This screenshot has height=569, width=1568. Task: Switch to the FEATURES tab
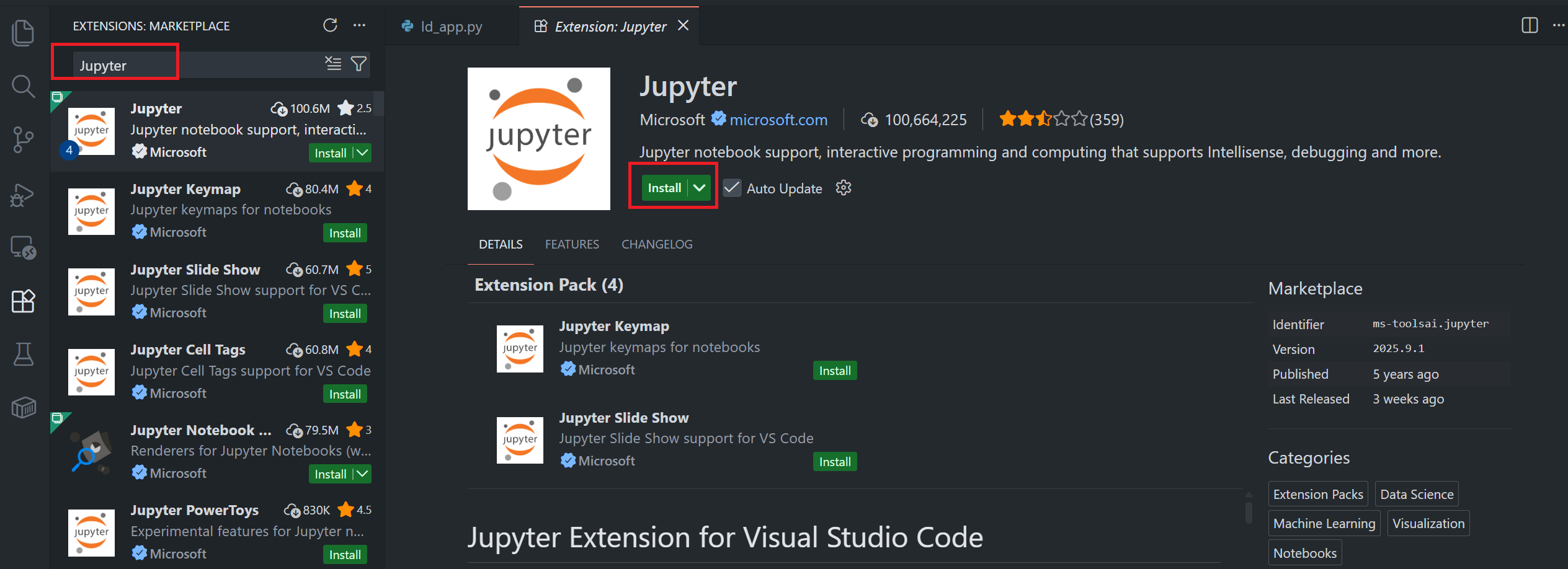coord(571,244)
